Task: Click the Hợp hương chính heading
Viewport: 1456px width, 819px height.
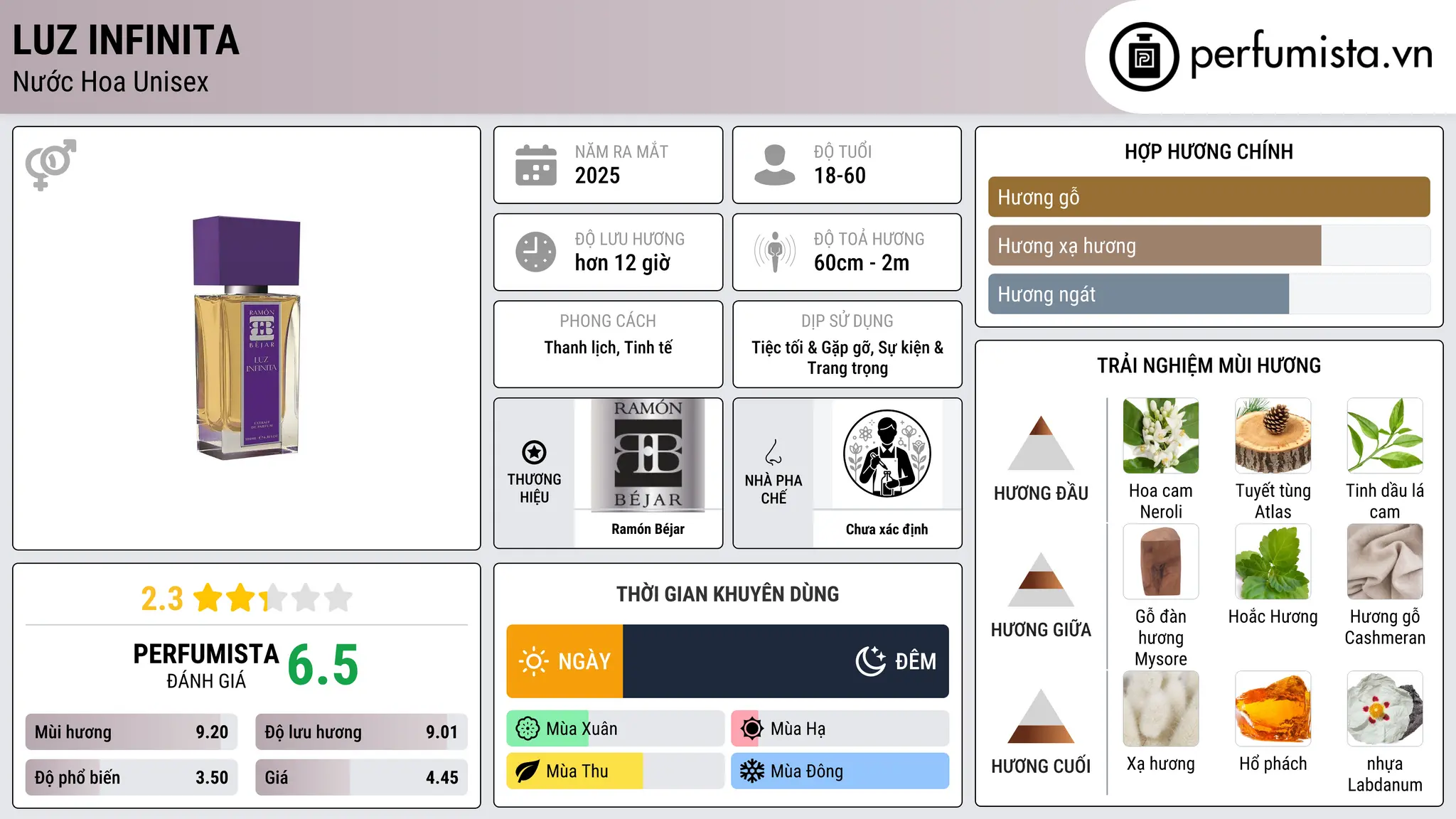Action: pos(1209,151)
